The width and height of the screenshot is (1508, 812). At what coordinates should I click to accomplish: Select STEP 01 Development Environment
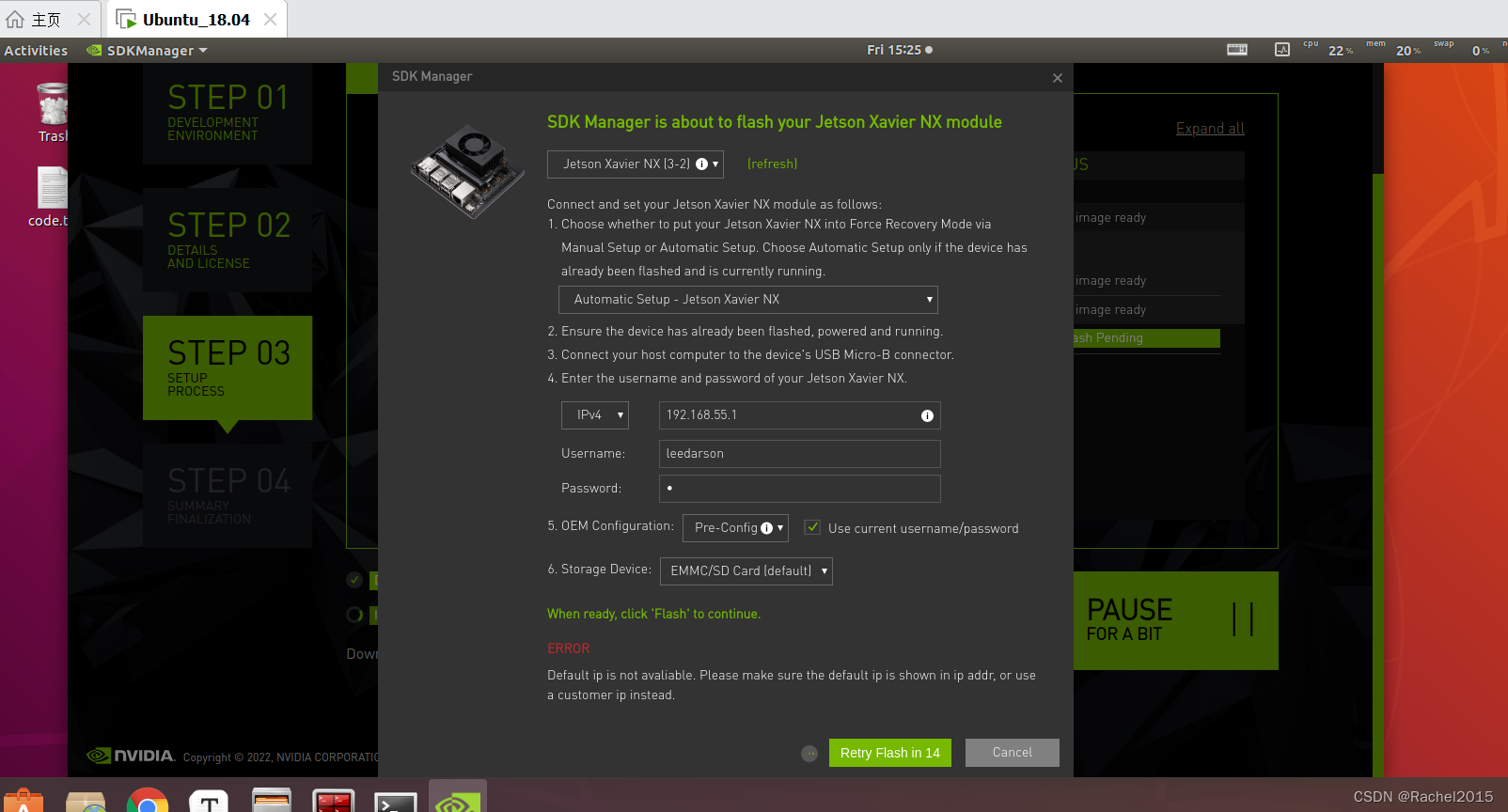point(228,114)
